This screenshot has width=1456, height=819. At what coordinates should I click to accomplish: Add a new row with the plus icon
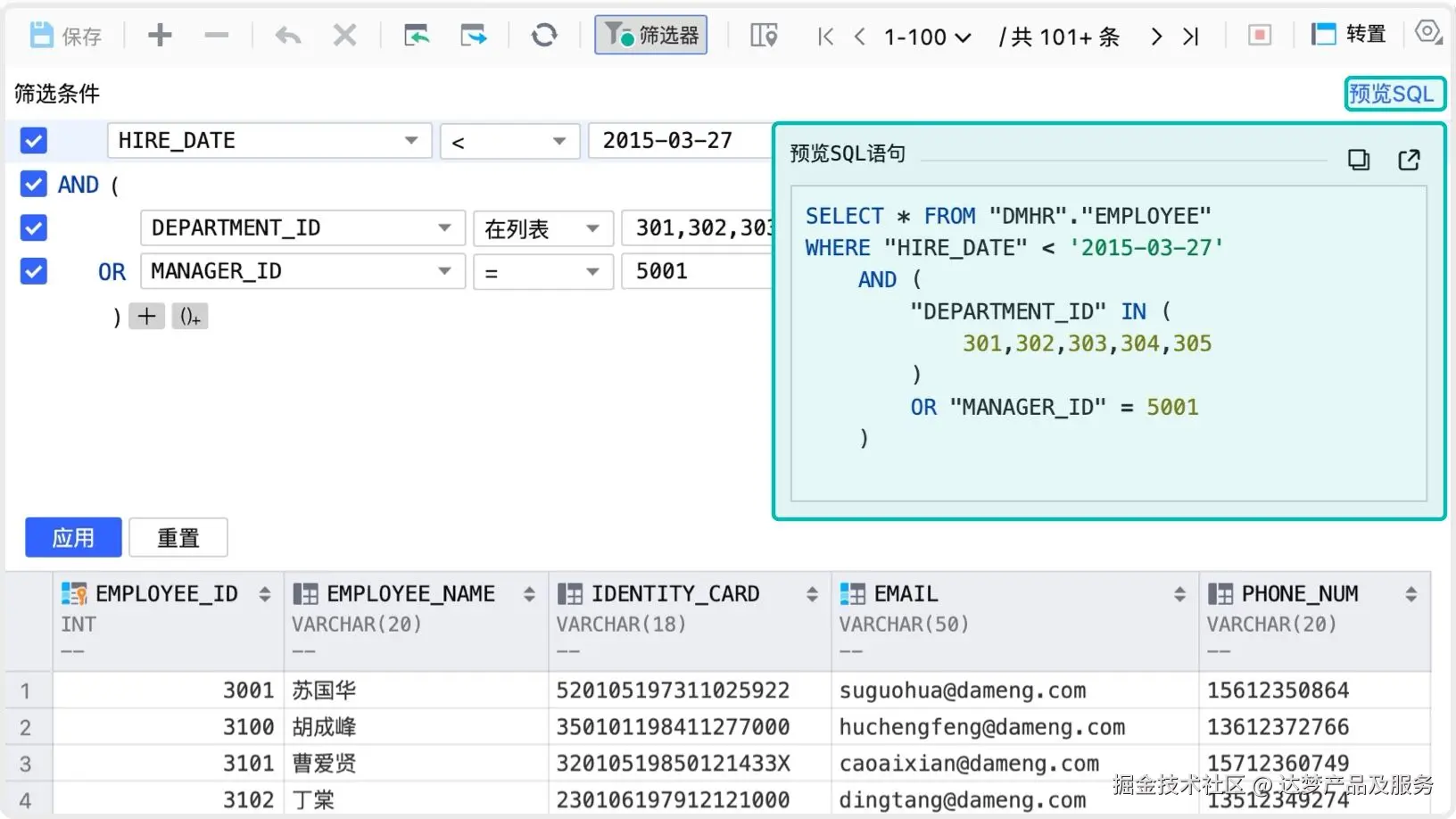tap(160, 36)
